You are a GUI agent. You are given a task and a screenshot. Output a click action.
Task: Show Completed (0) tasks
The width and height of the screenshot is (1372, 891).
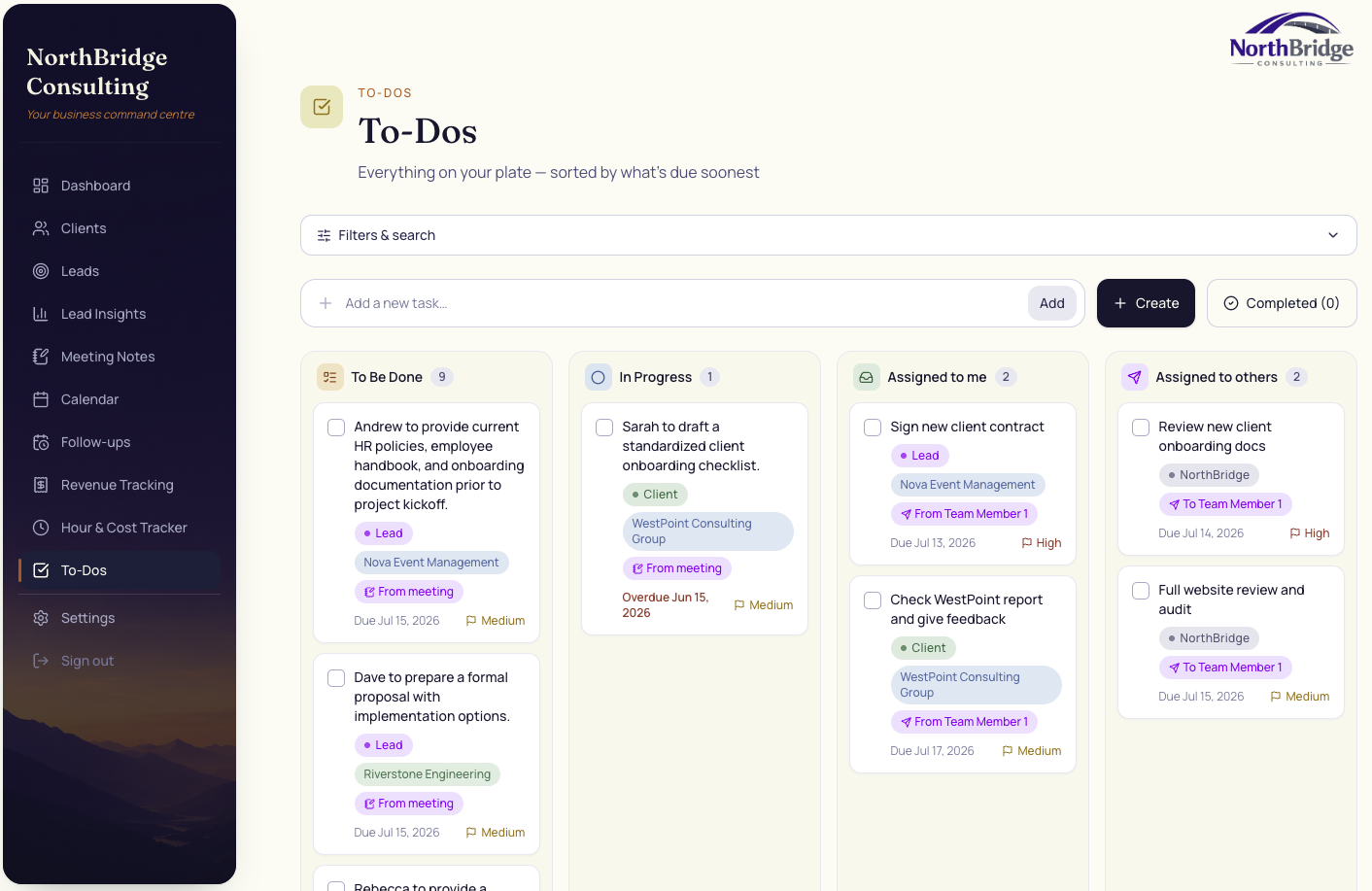(1282, 303)
